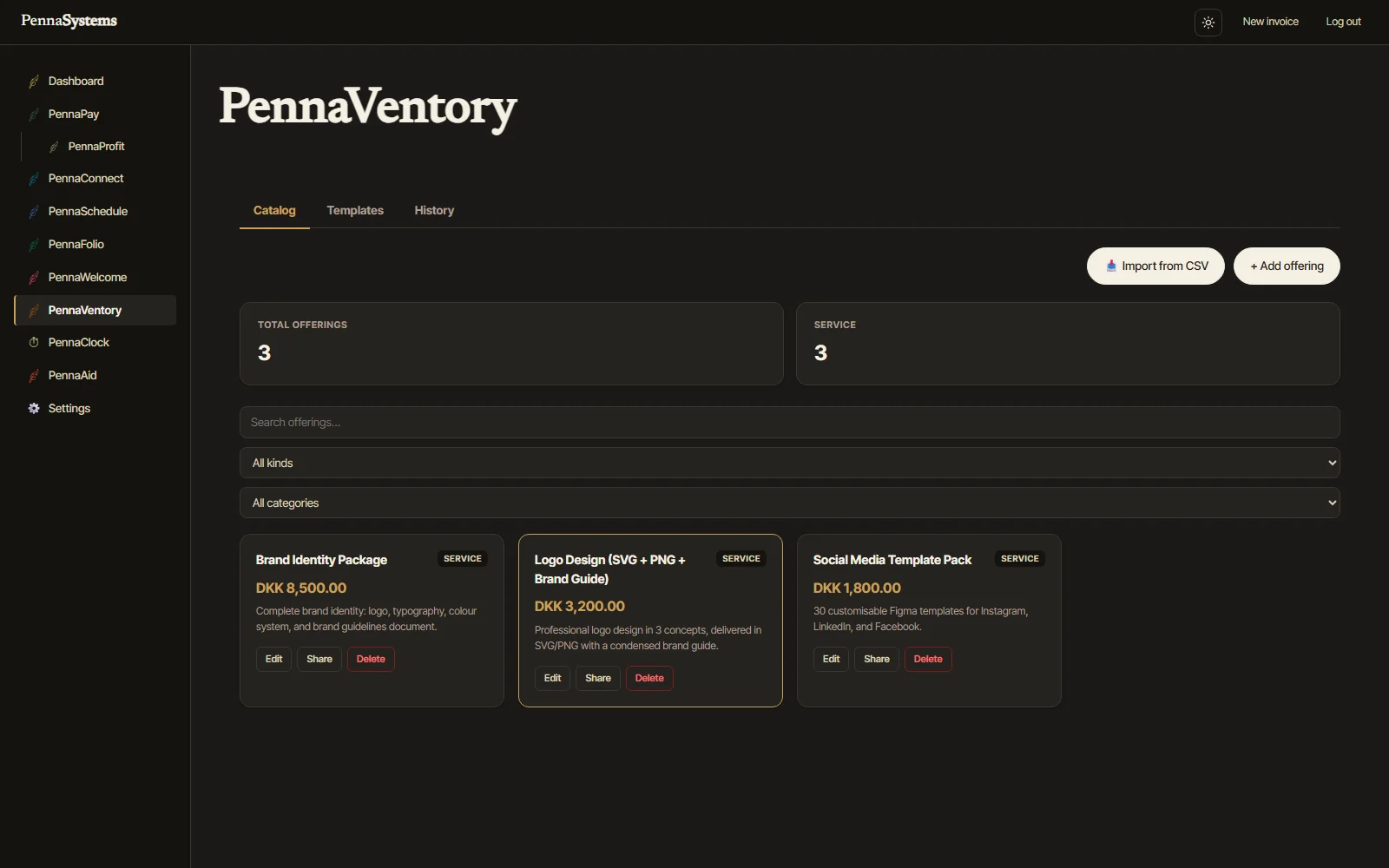
Task: Share the Brand Identity Package offering
Action: (x=319, y=659)
